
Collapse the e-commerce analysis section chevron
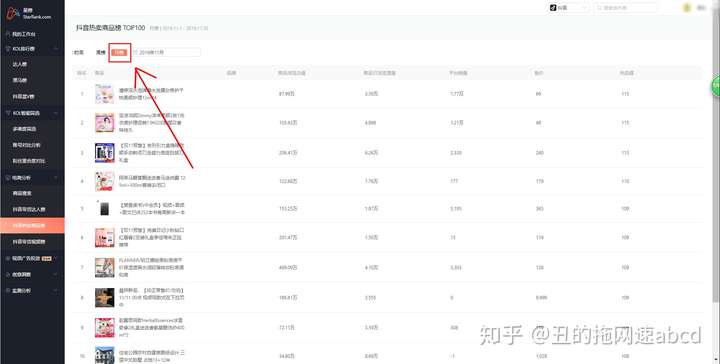pyautogui.click(x=56, y=177)
